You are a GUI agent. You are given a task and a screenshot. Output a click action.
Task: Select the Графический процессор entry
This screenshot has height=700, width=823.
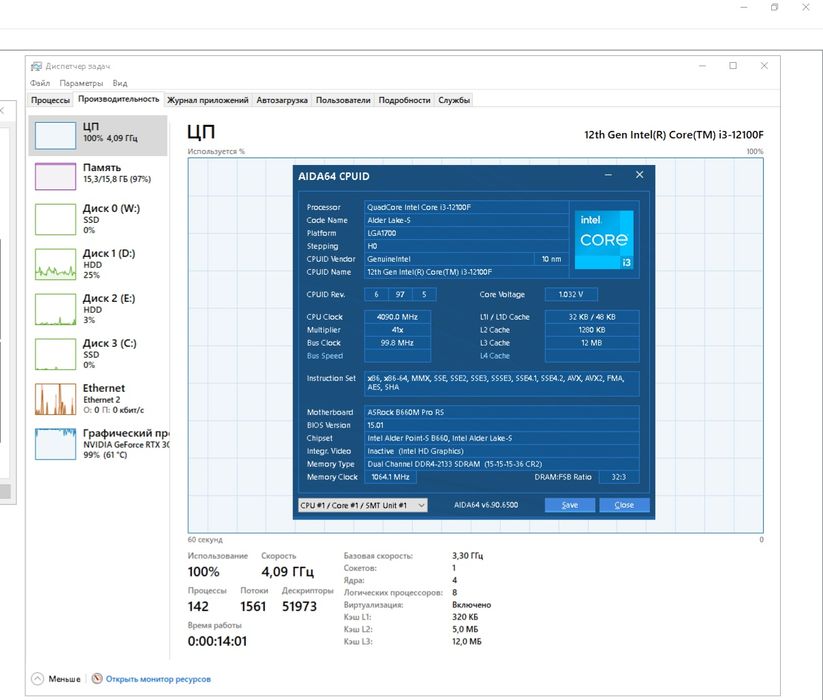click(98, 443)
